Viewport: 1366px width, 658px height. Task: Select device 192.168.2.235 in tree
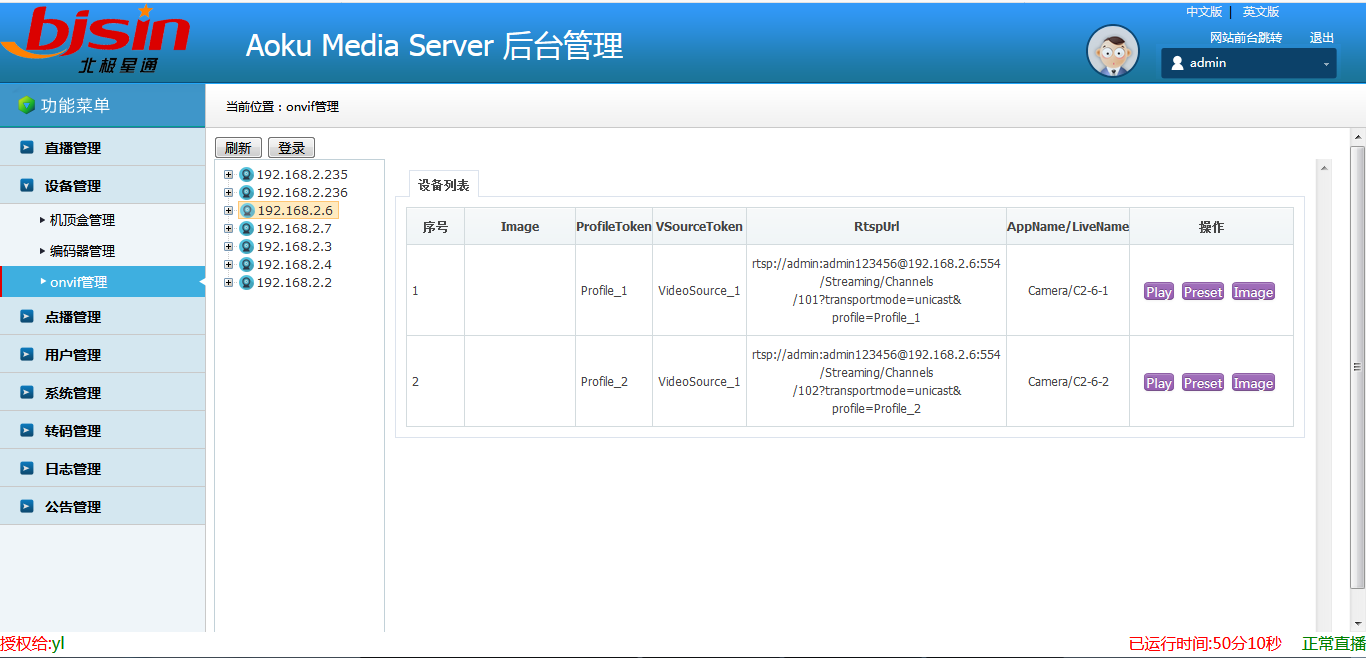tap(302, 175)
